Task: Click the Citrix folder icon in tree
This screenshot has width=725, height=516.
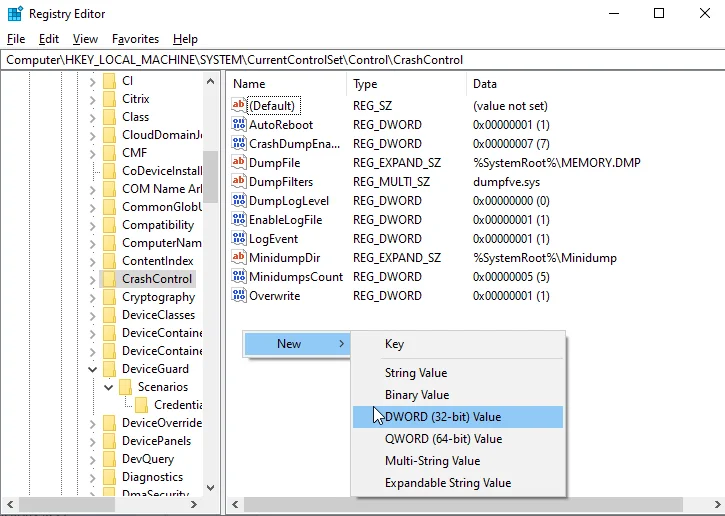Action: (110, 99)
